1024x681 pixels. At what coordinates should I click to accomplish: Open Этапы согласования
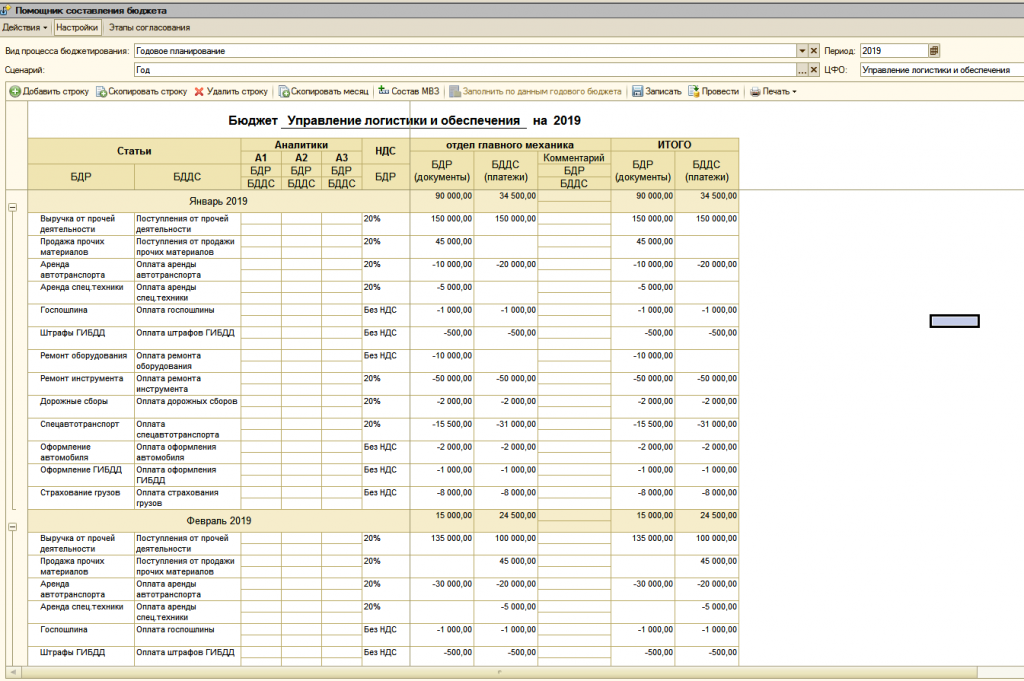click(x=150, y=27)
